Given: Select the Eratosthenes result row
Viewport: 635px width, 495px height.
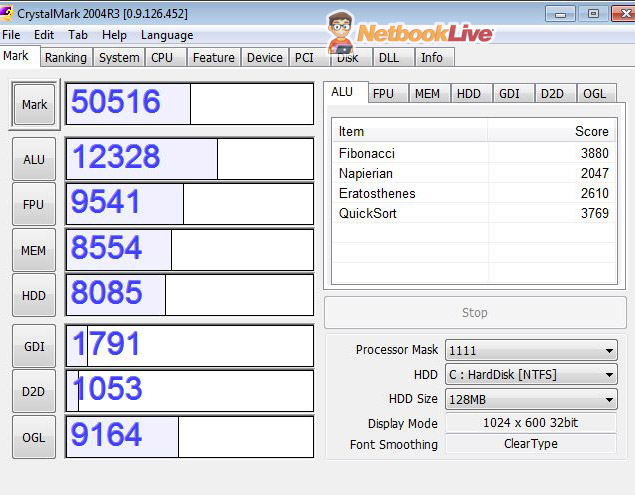Looking at the screenshot, I should point(474,193).
